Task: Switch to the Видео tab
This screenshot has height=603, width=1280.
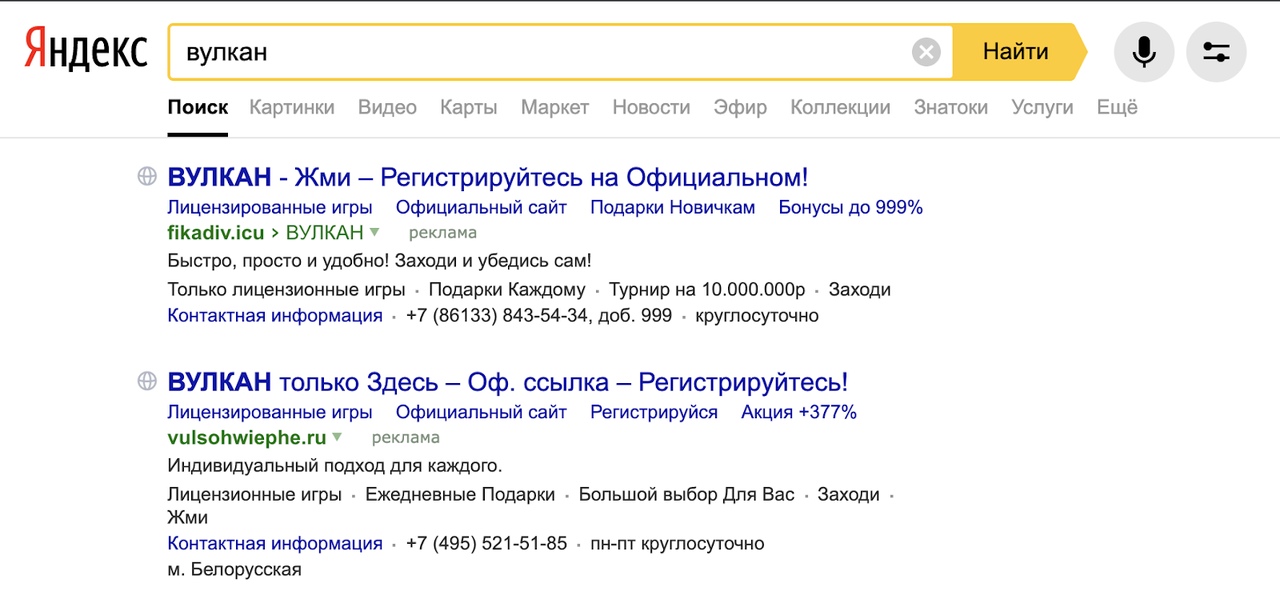Action: [387, 107]
